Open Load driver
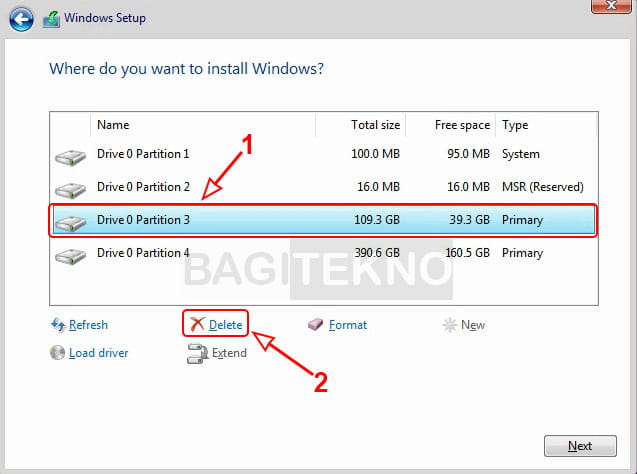637x474 pixels. click(x=98, y=353)
